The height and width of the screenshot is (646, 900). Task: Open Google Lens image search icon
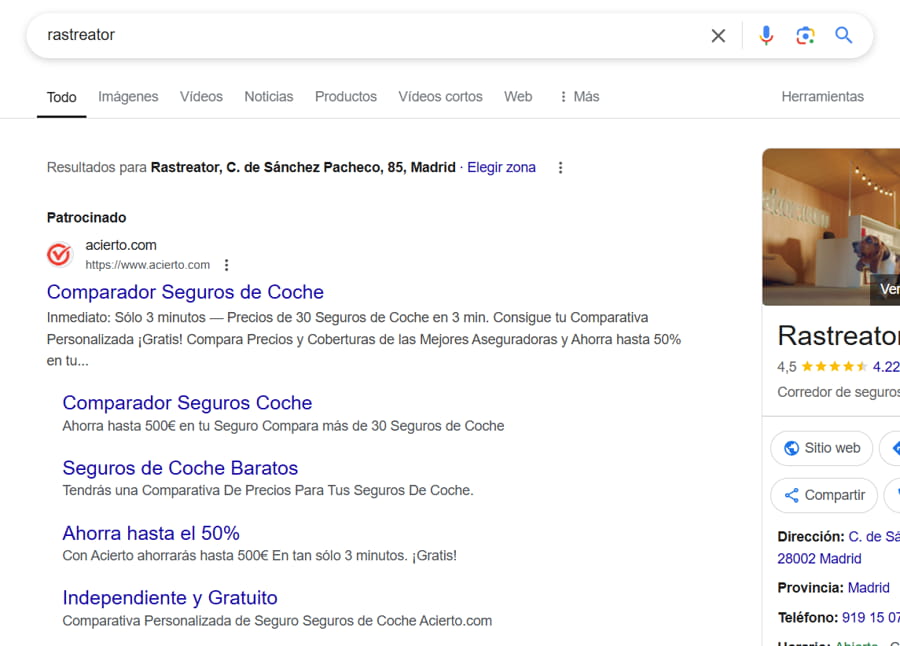805,36
